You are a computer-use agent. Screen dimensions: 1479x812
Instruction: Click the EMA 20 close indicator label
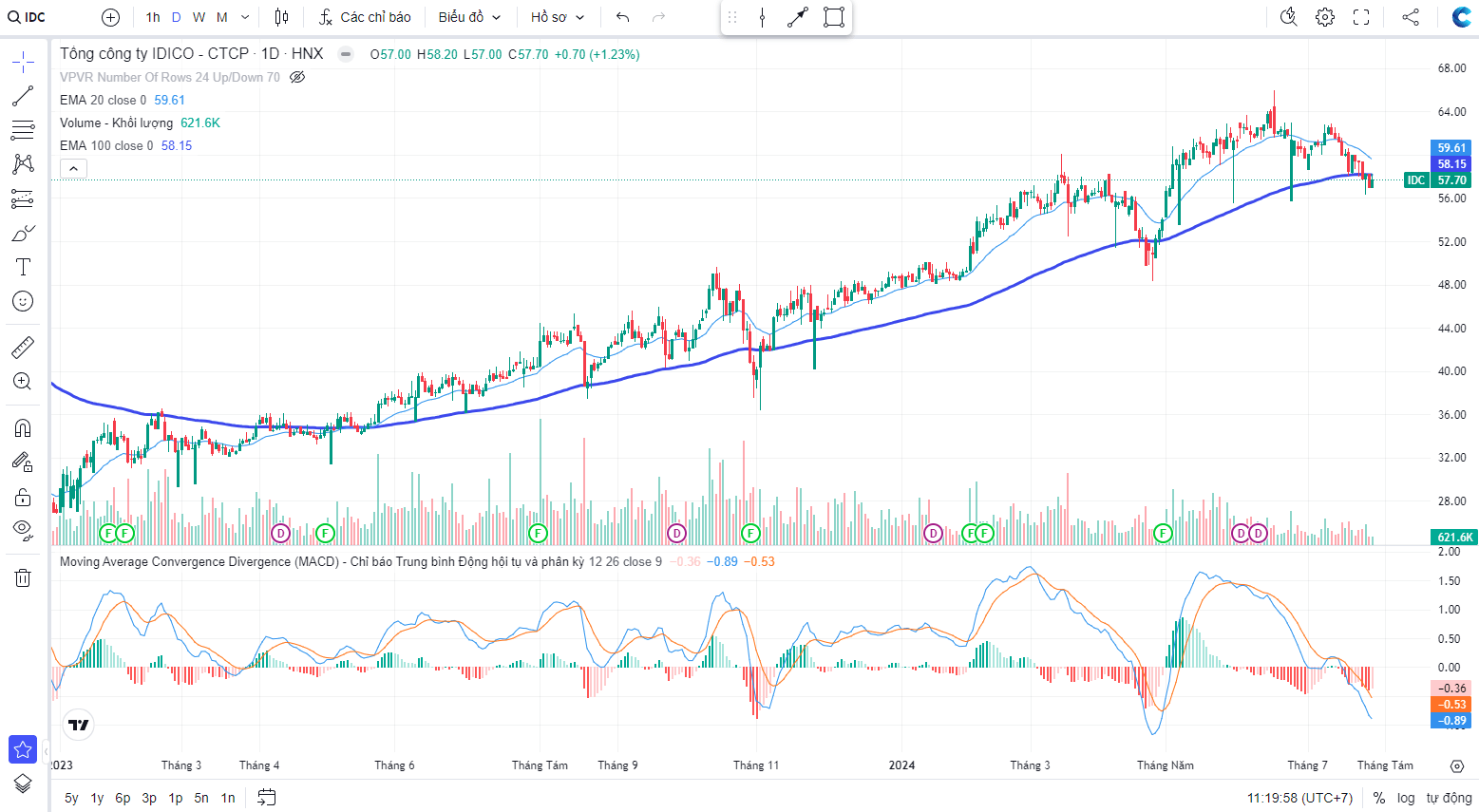point(103,100)
